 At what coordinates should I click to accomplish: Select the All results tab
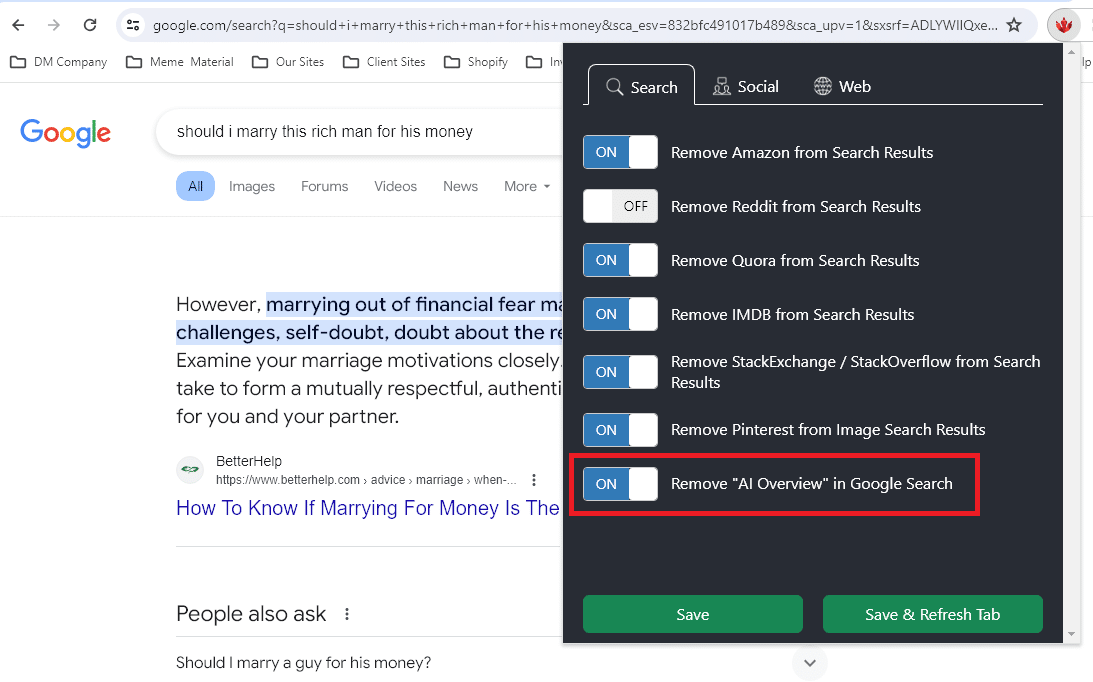[195, 186]
